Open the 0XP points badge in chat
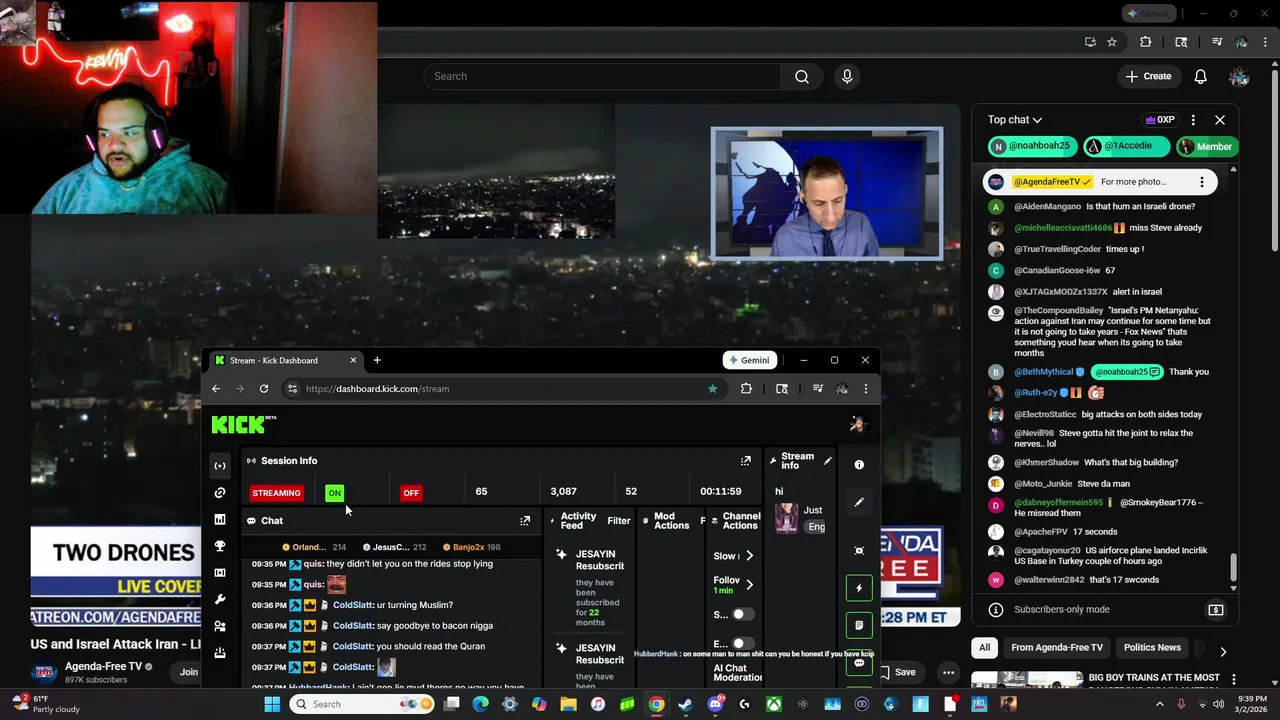The height and width of the screenshot is (720, 1280). 1160,120
